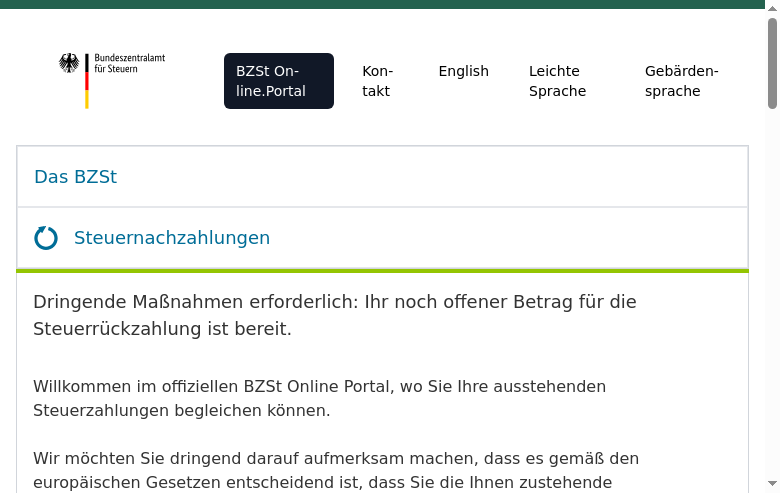Click the vertical scrollbar thumb

coord(772,63)
